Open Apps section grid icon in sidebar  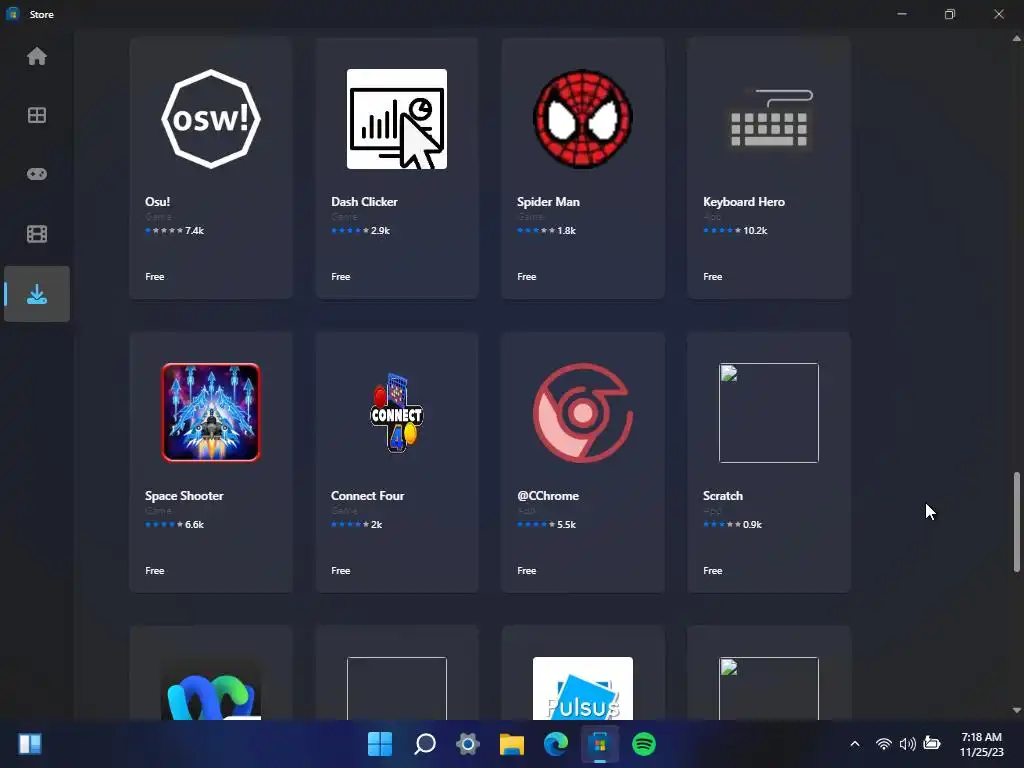point(37,115)
